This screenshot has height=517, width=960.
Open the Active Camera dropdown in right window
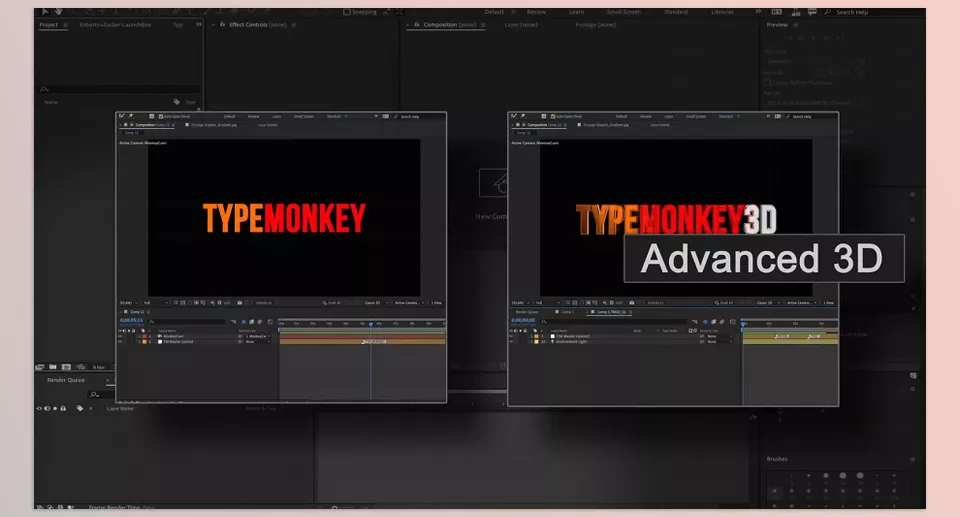pos(801,303)
